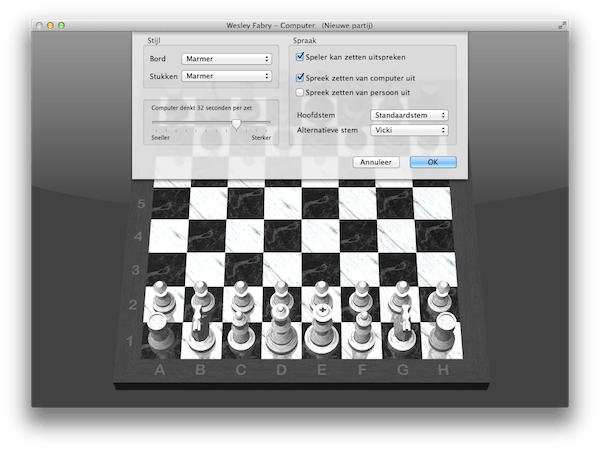Click the A5 square on the board
This screenshot has width=600, height=451.
point(171,203)
